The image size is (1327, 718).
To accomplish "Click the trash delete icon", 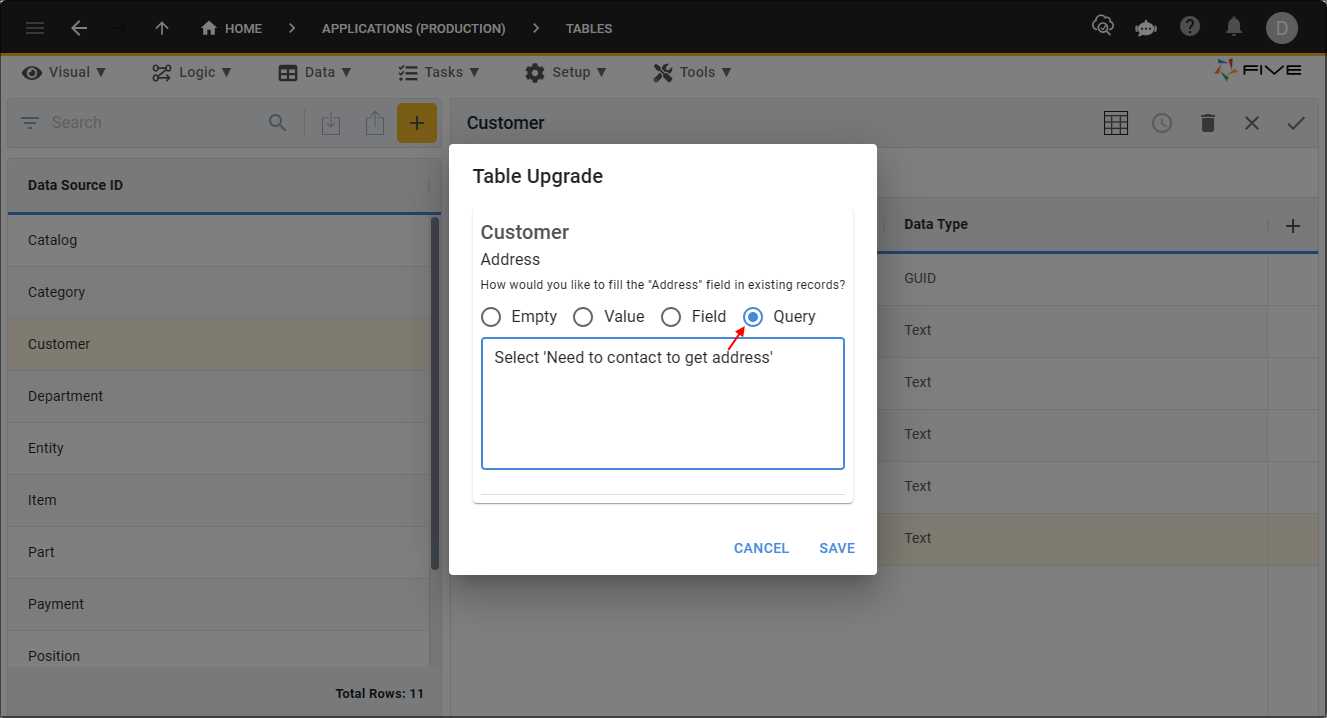I will (1208, 123).
